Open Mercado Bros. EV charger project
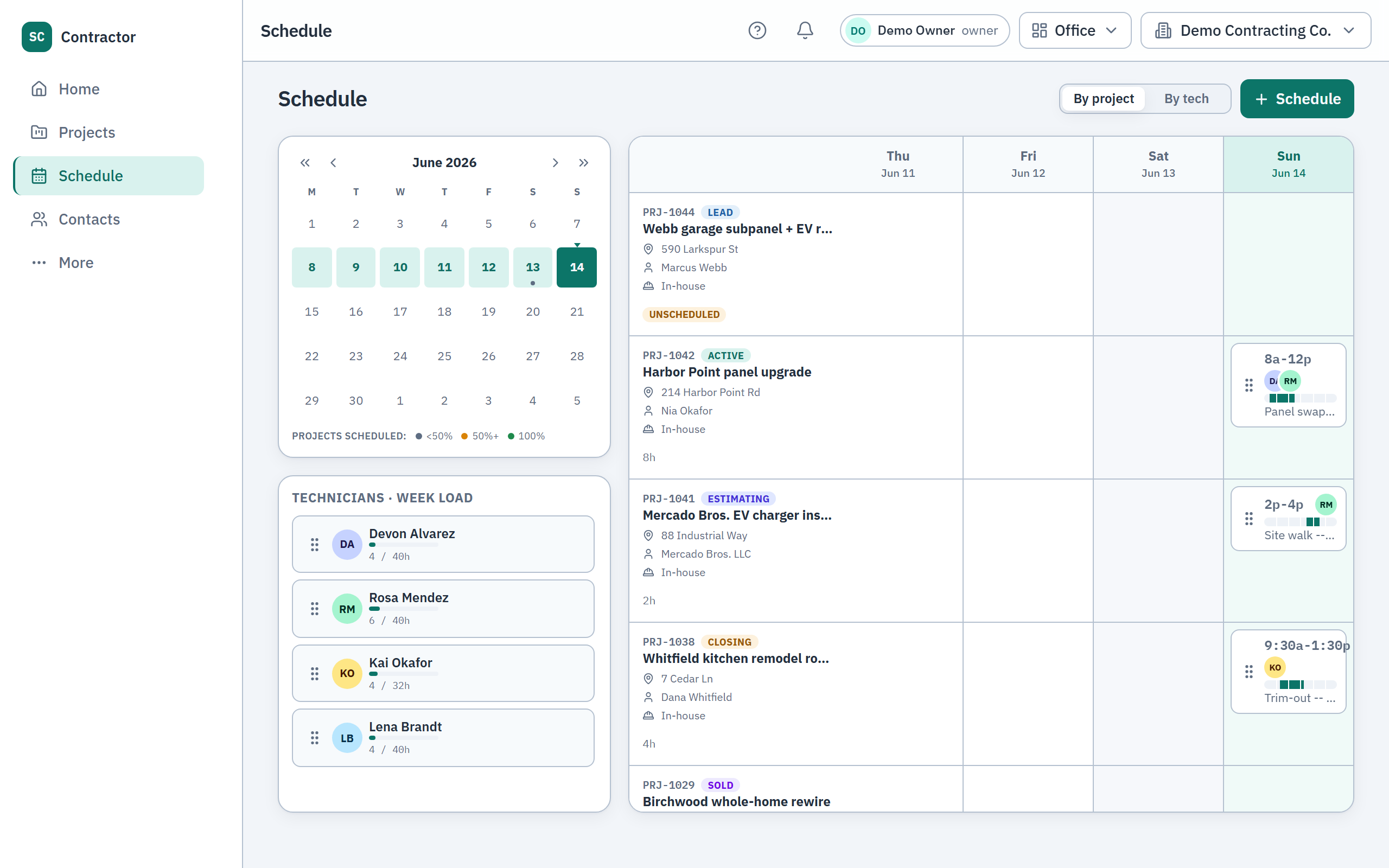Image resolution: width=1389 pixels, height=868 pixels. click(x=737, y=515)
